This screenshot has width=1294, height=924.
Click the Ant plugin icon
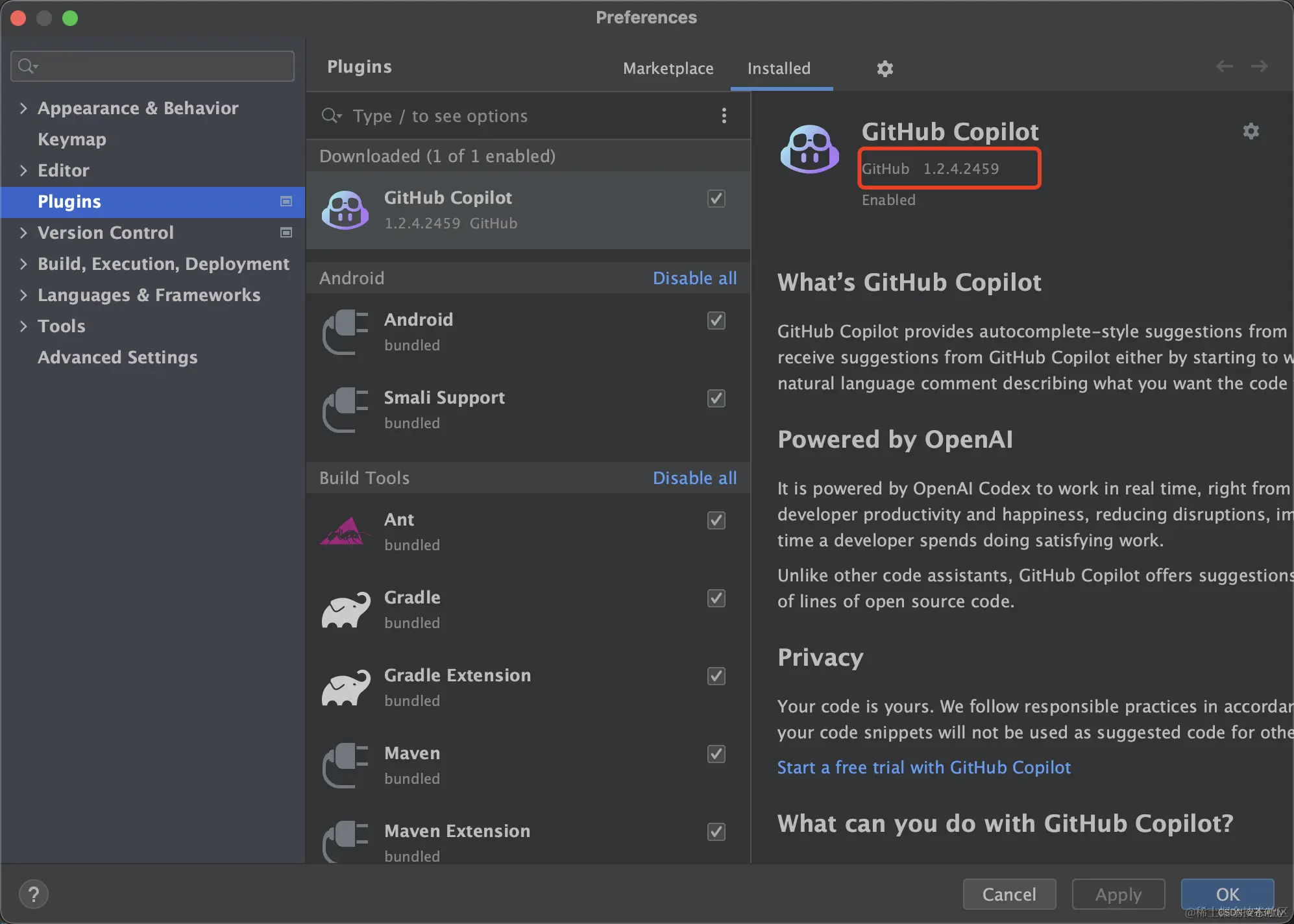point(344,531)
